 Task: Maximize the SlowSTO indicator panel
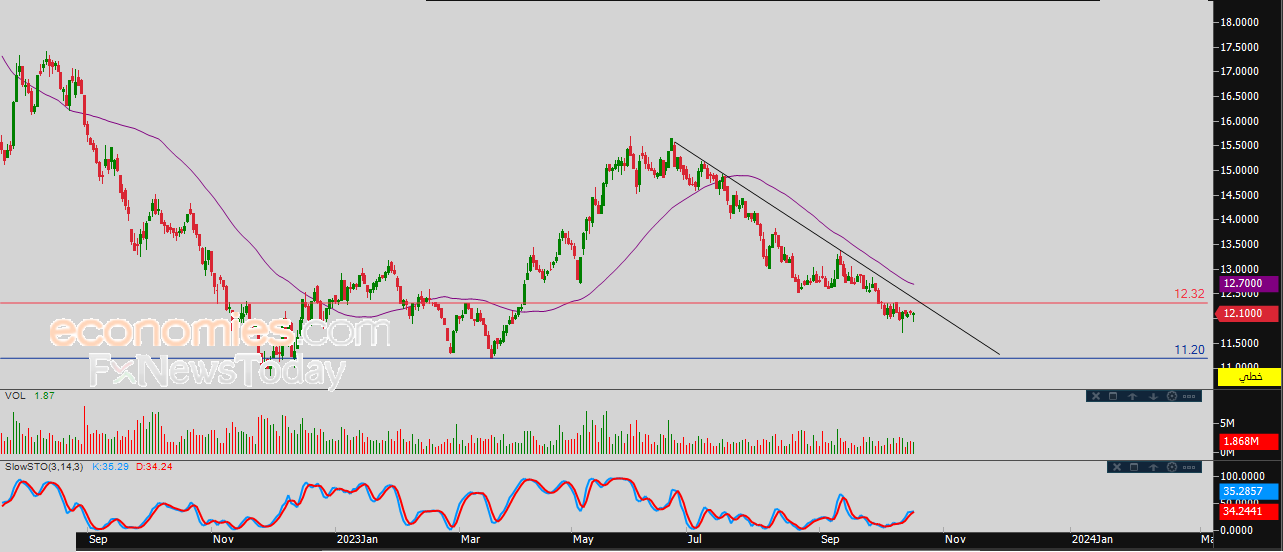point(1134,467)
